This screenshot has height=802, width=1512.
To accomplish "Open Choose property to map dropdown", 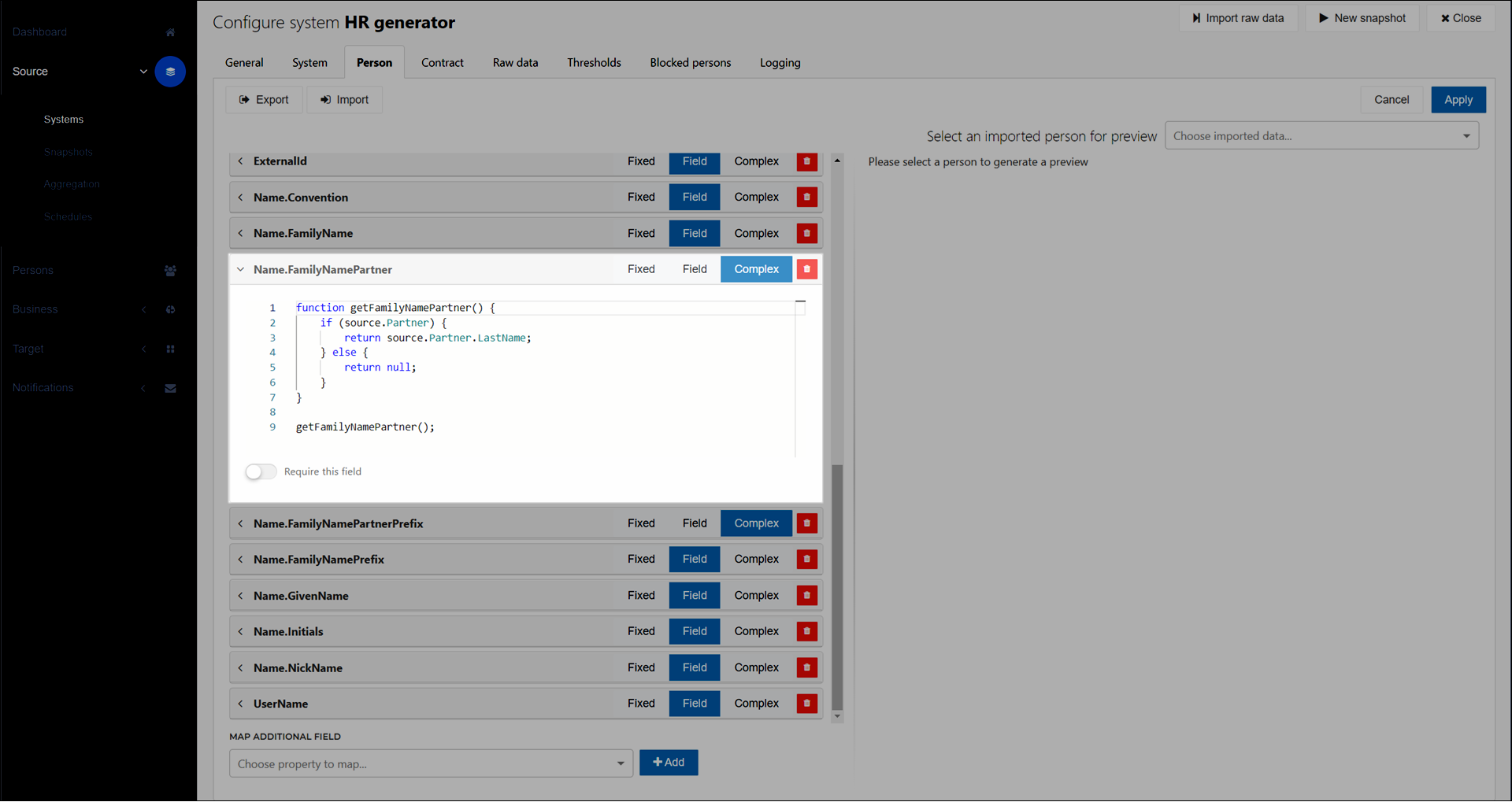I will (x=431, y=764).
